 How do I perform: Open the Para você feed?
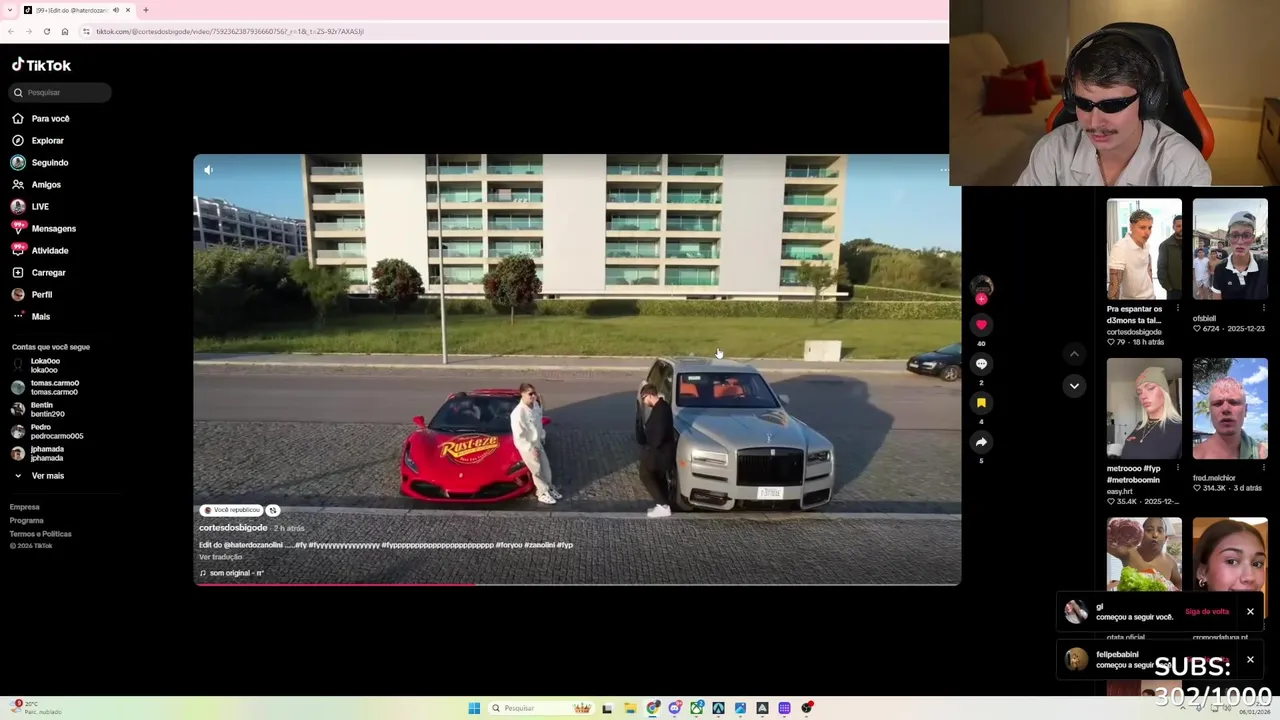click(40, 118)
